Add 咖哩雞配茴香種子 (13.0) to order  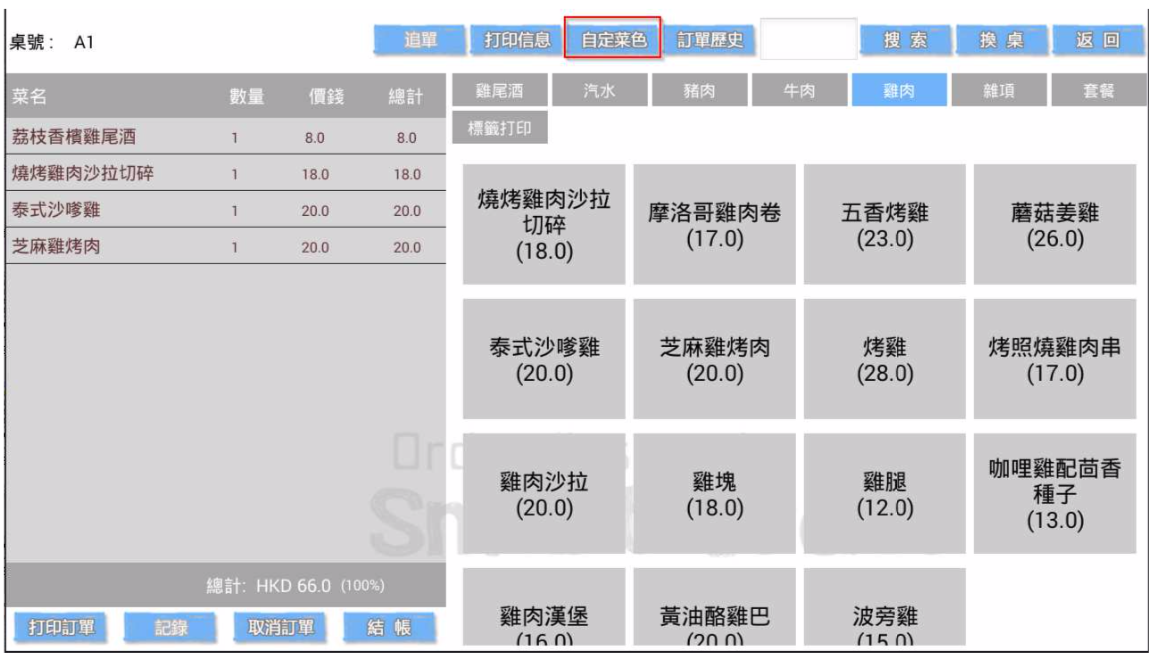1055,494
